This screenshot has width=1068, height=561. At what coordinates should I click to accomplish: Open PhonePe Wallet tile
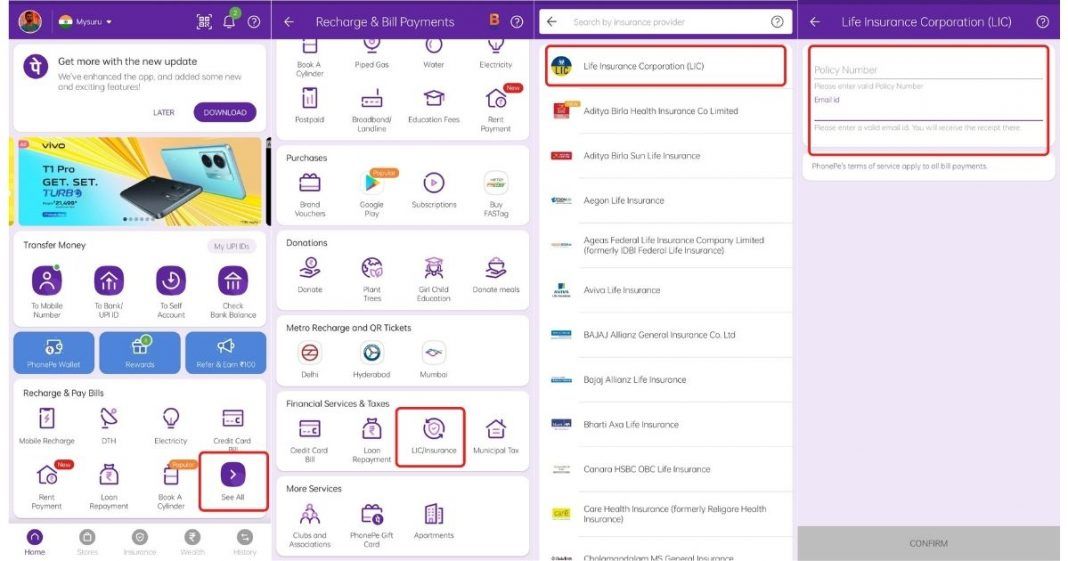54,353
